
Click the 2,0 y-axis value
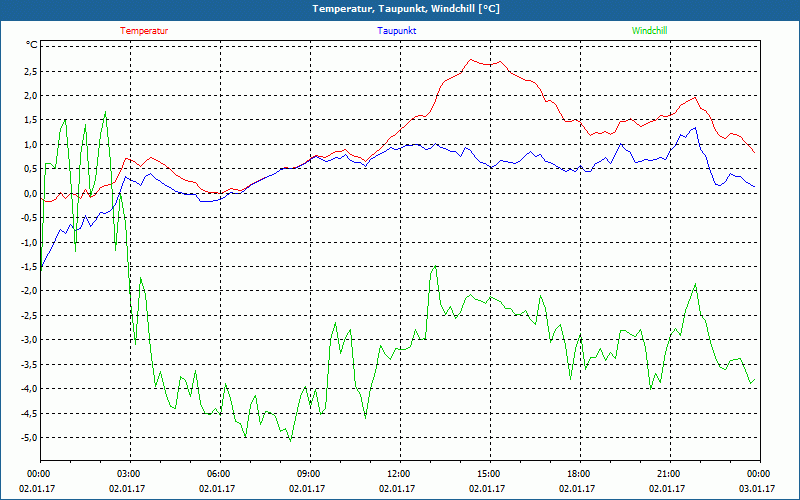pyautogui.click(x=31, y=96)
